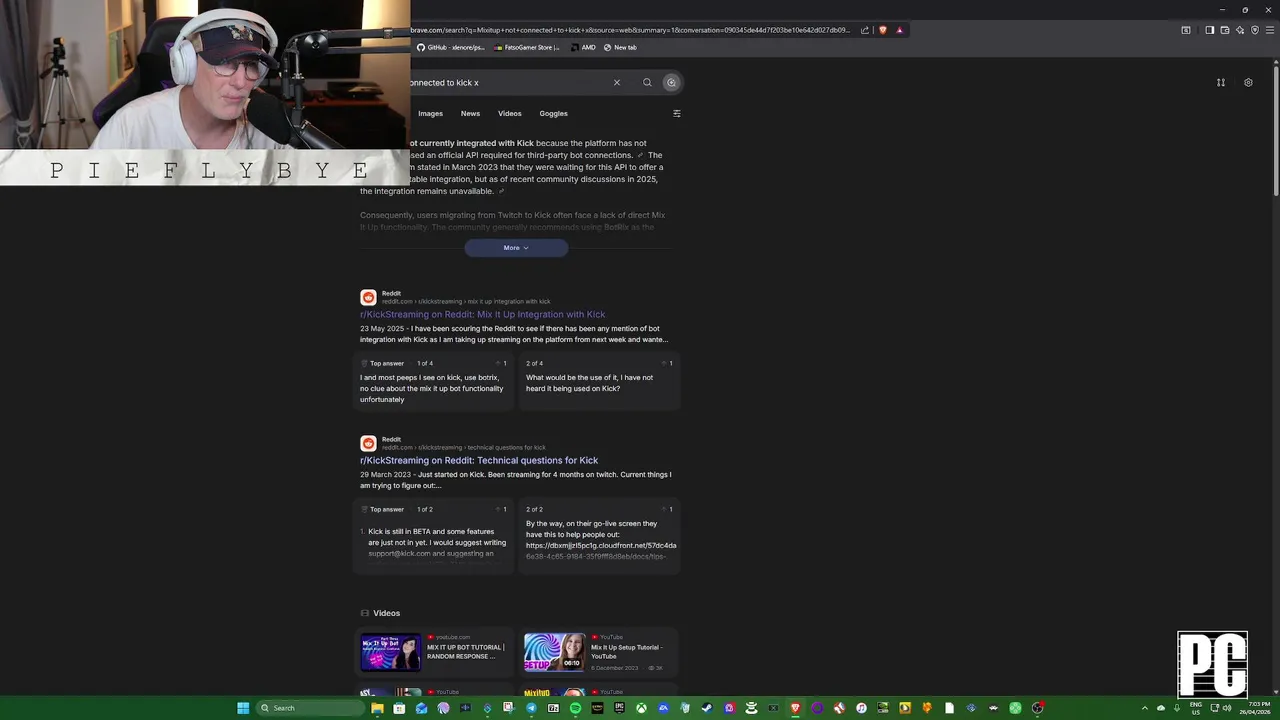Click the share icon in the address bar

865,30
